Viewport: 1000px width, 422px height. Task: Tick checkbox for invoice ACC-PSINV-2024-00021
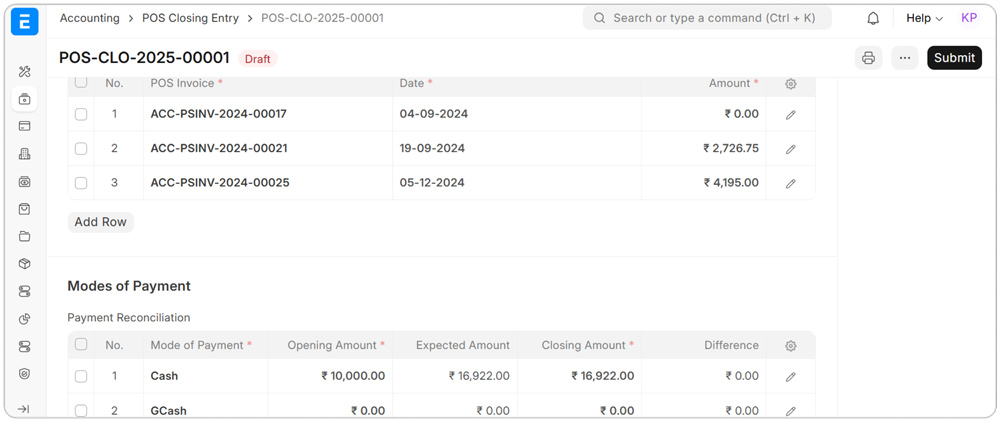81,149
